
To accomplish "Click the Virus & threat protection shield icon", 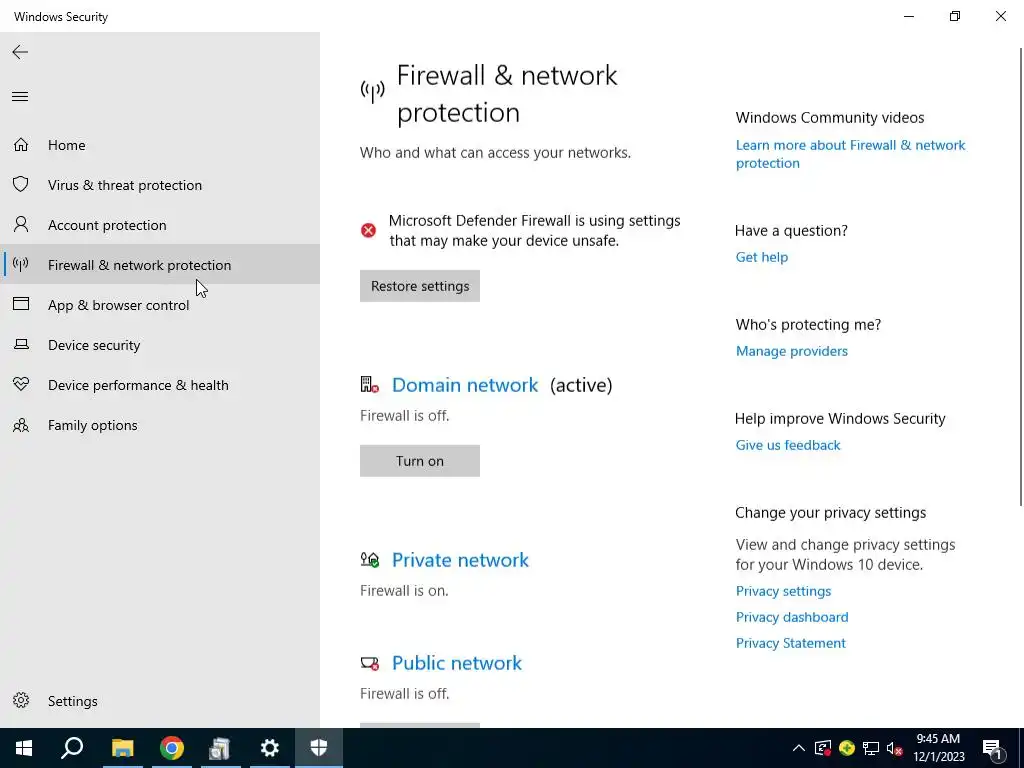I will pyautogui.click(x=20, y=185).
